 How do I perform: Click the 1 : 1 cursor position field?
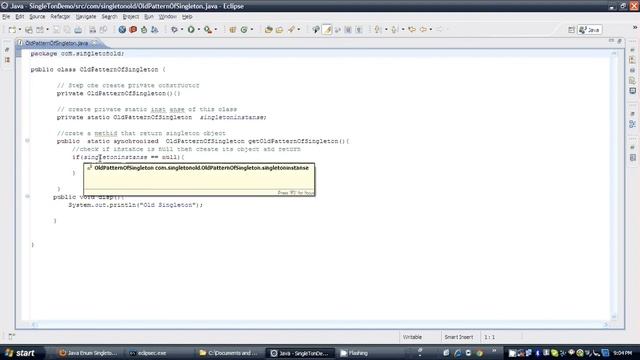pos(490,337)
